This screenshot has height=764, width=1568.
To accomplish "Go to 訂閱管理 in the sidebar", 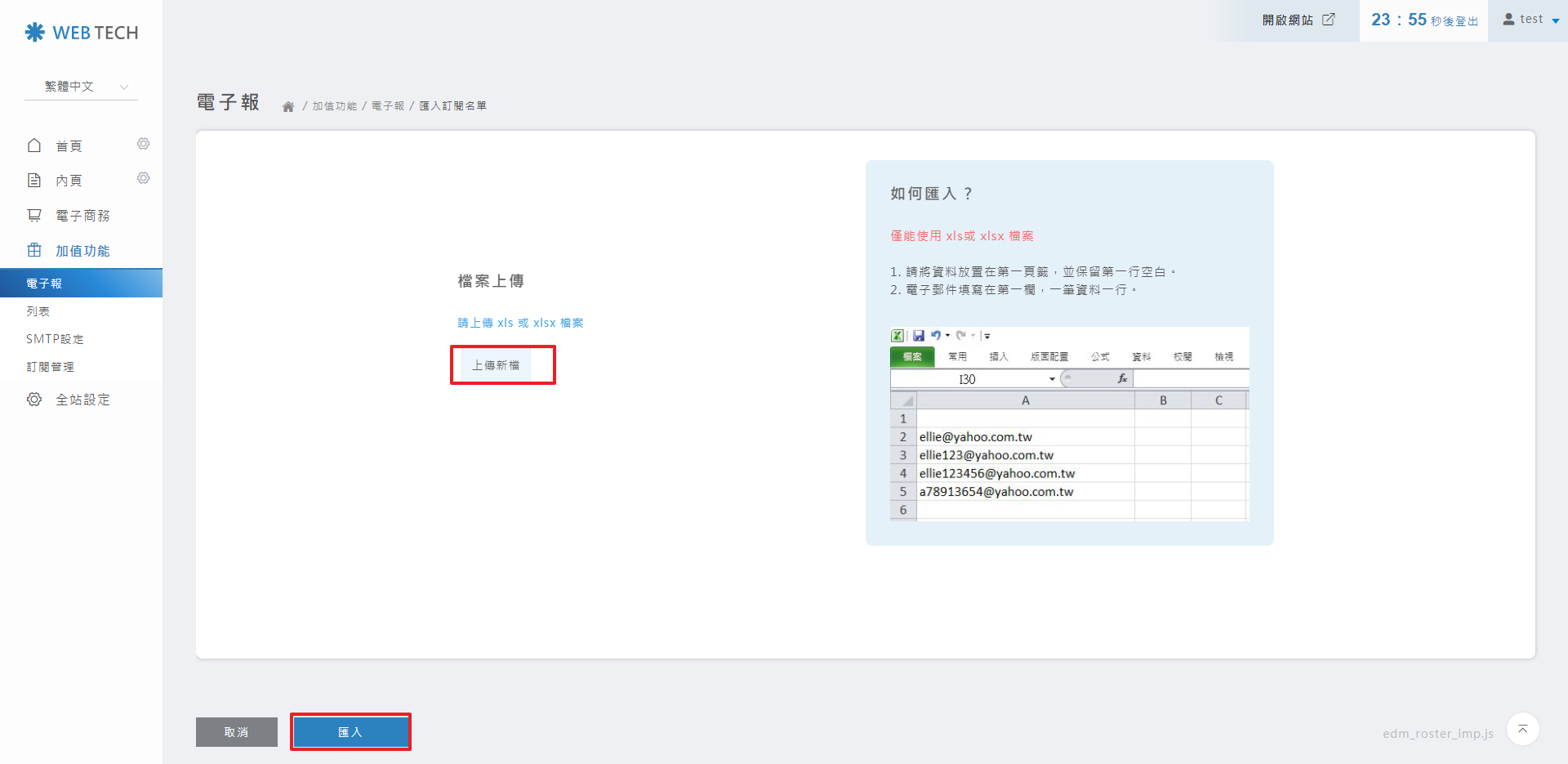I will [51, 367].
